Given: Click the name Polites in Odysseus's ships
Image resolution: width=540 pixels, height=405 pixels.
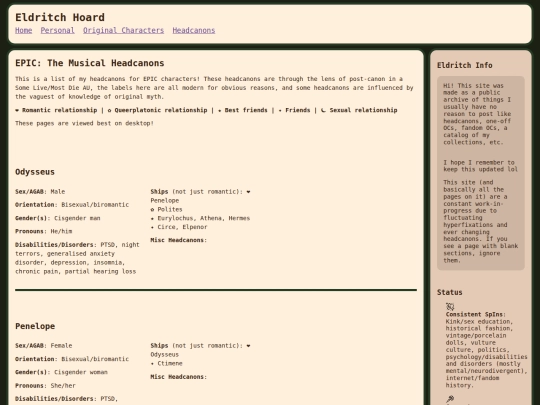Looking at the screenshot, I should tap(170, 209).
